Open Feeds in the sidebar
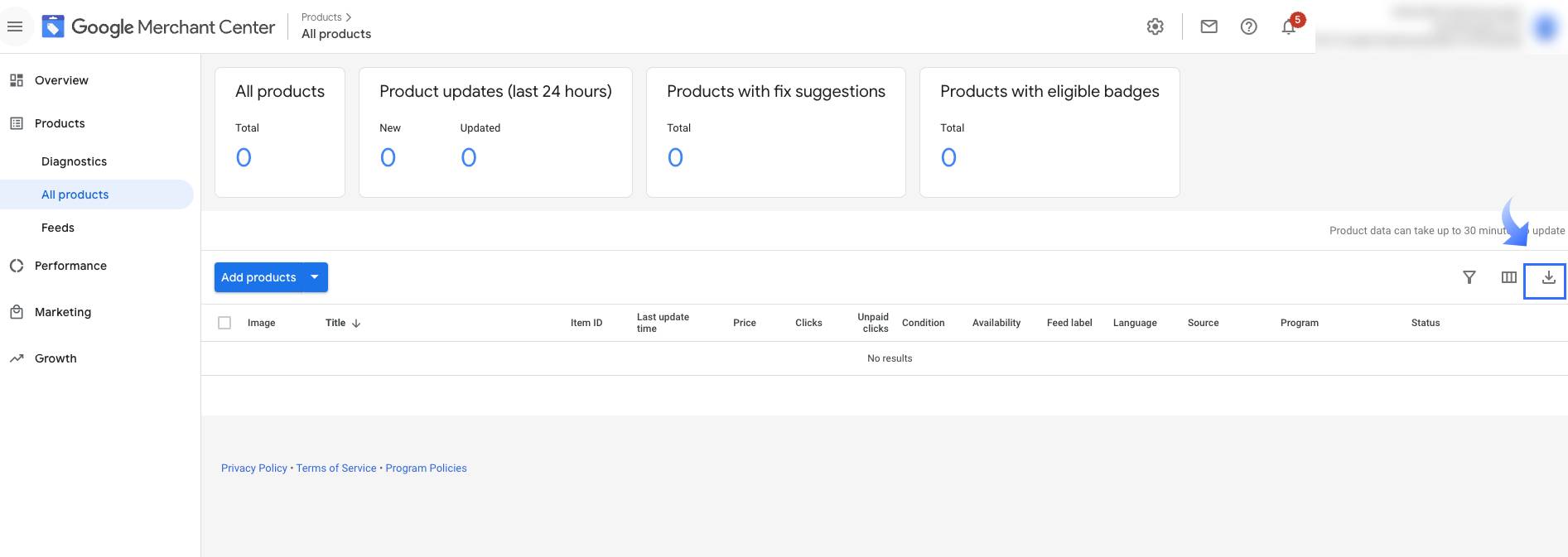1568x557 pixels. coord(58,228)
